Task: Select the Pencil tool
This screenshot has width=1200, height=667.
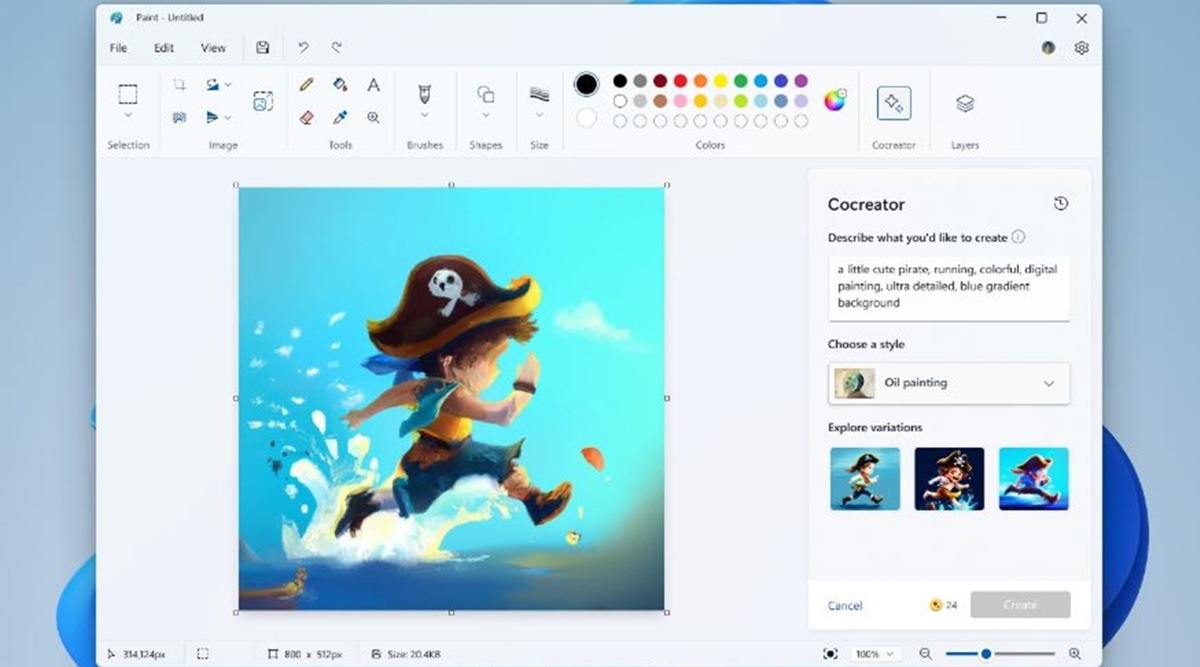Action: [307, 85]
